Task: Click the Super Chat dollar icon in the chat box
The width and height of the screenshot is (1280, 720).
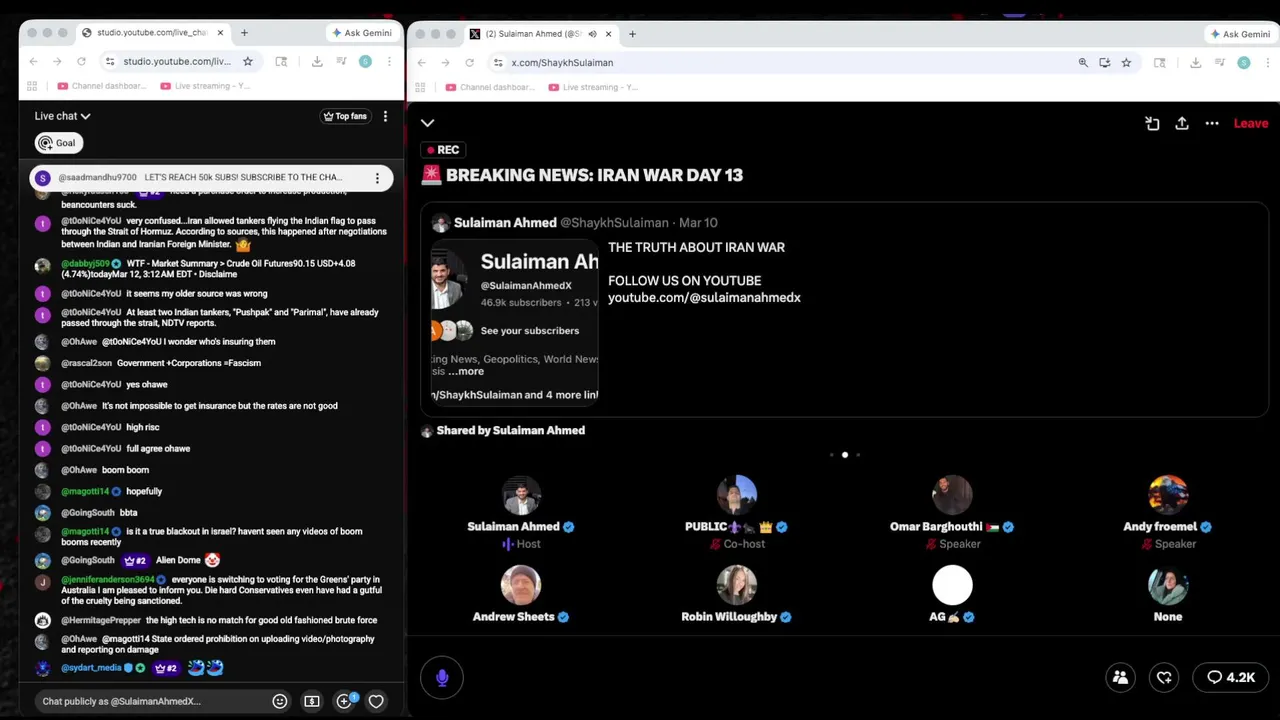Action: (x=312, y=701)
